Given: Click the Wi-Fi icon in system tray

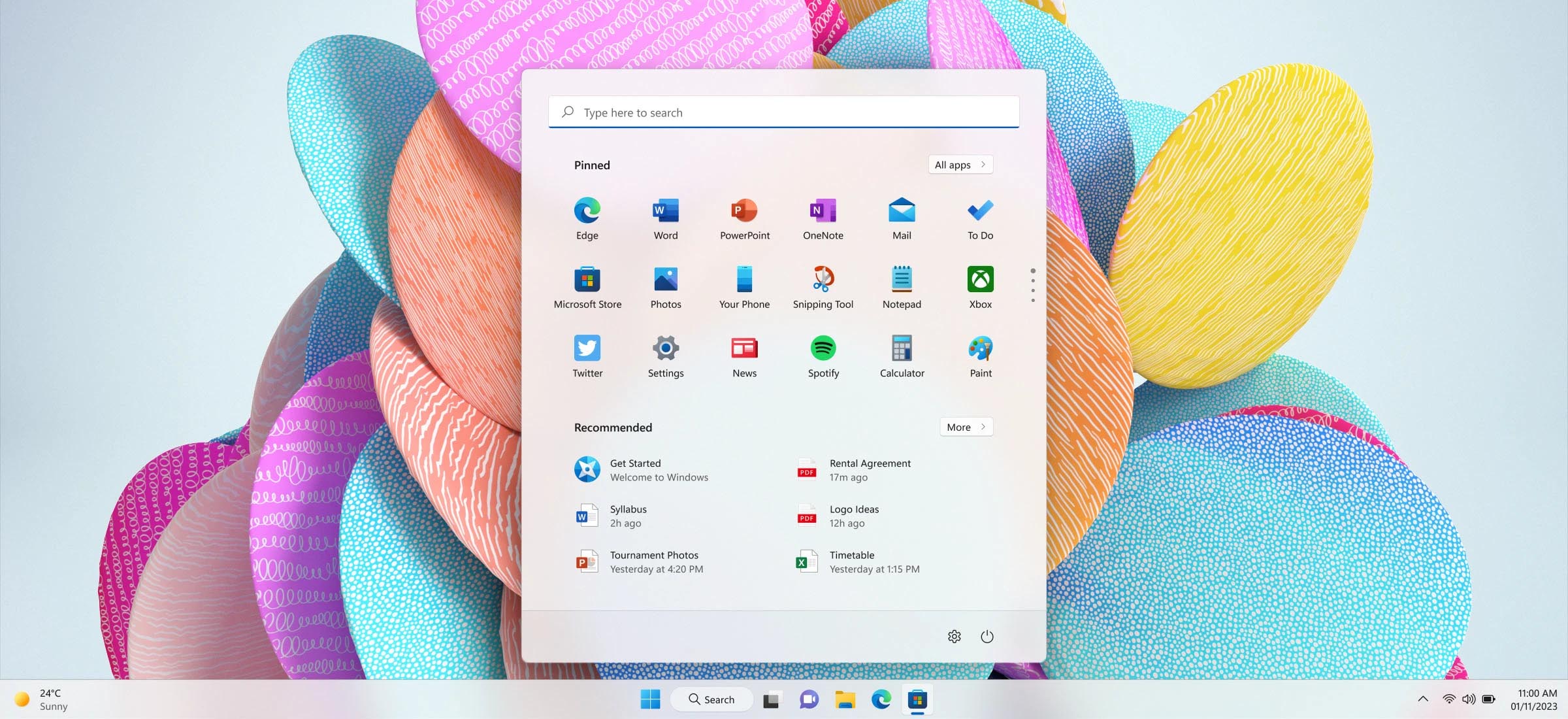Looking at the screenshot, I should tap(1448, 699).
